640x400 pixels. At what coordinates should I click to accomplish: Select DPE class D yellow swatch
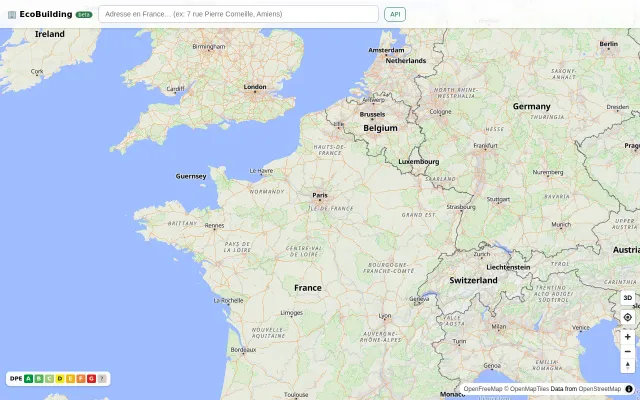point(60,379)
